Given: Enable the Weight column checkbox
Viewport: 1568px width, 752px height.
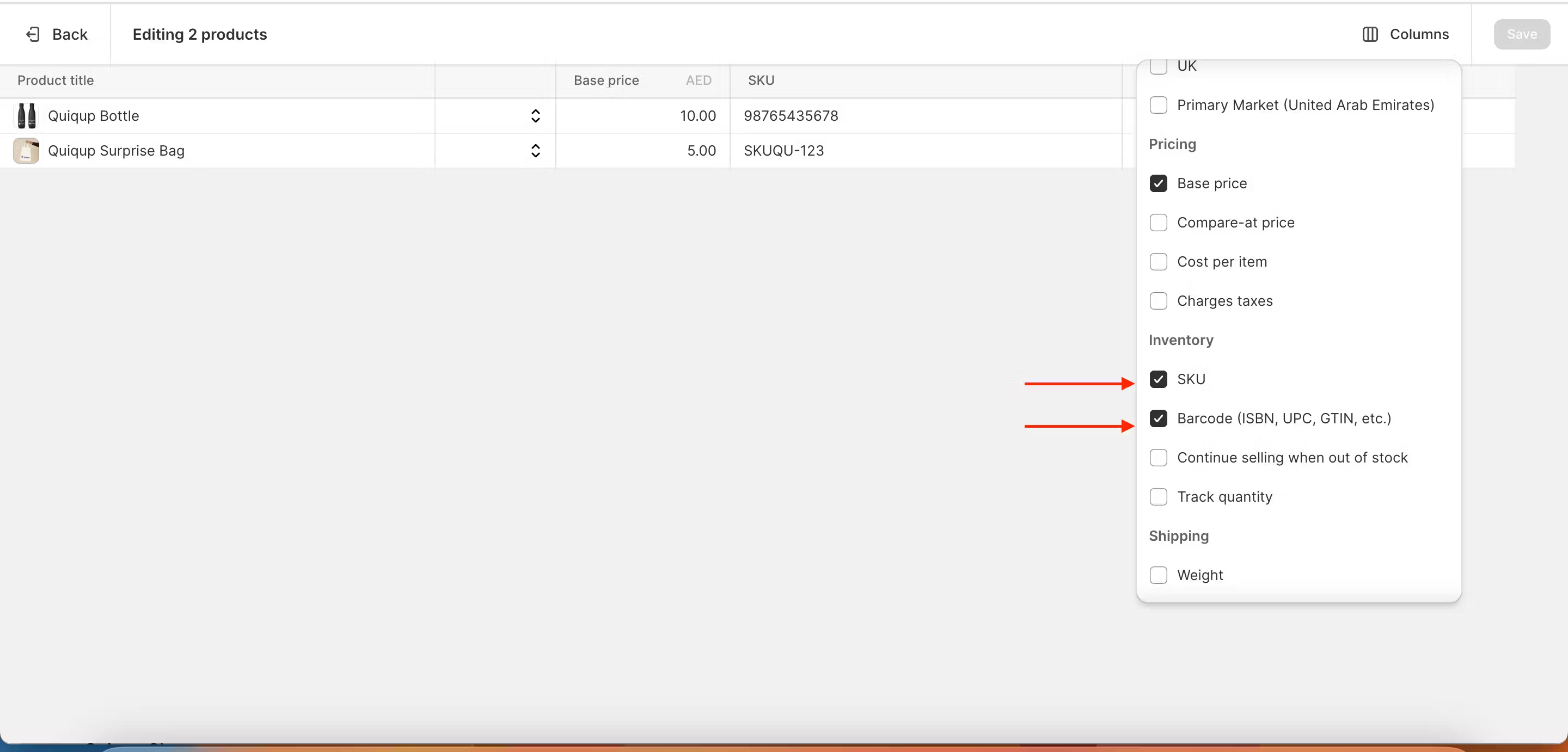Looking at the screenshot, I should pos(1157,575).
